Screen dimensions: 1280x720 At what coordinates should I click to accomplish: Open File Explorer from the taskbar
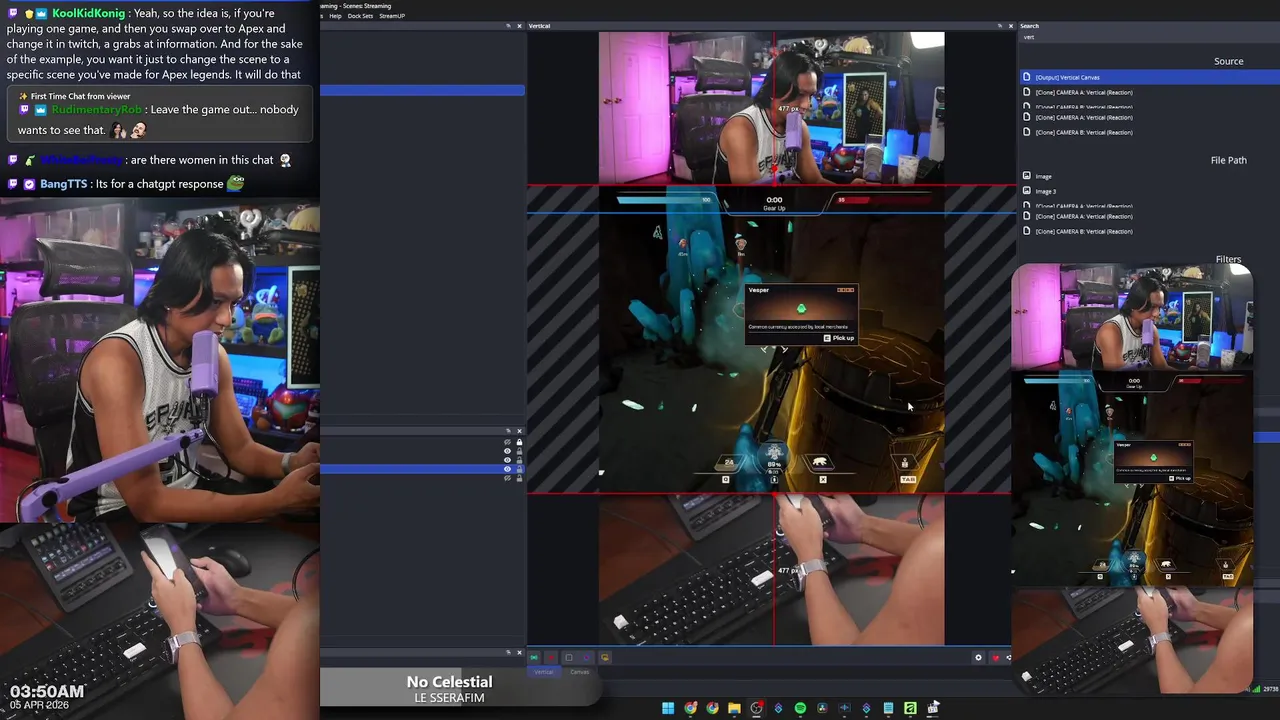[734, 708]
